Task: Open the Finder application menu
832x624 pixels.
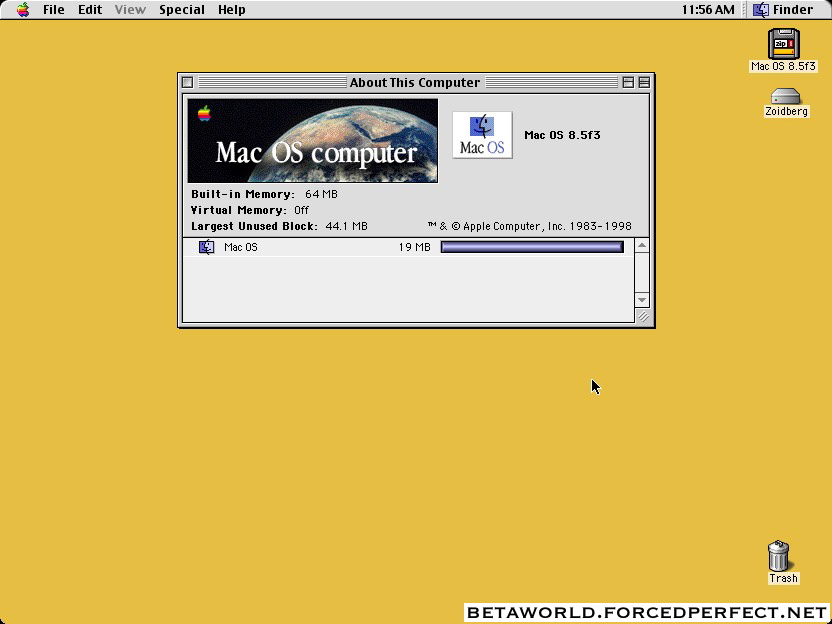Action: pos(783,10)
